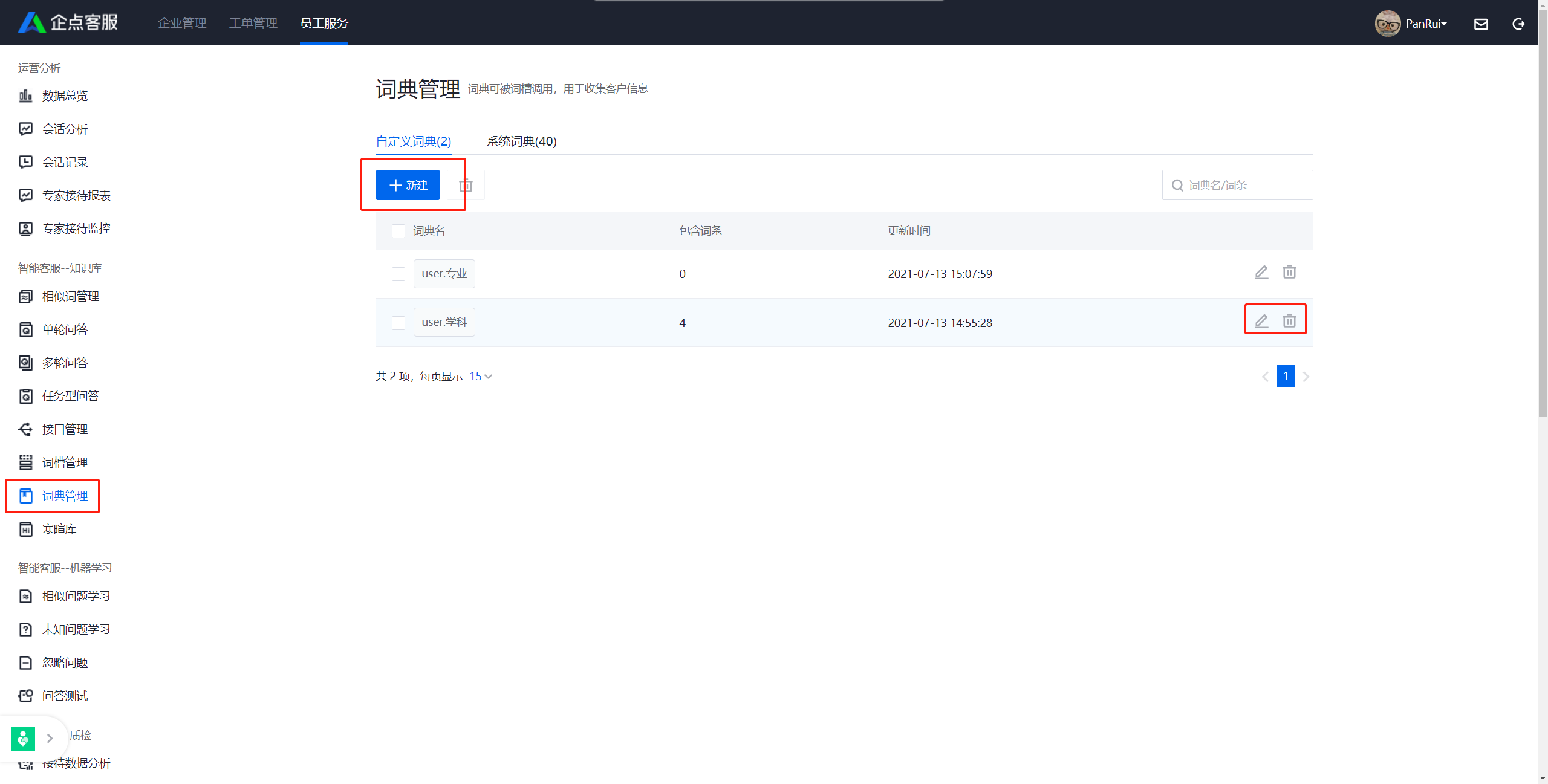Open 单轮问答 icon in sidebar
Screen dimensions: 1548x784
[x=25, y=329]
